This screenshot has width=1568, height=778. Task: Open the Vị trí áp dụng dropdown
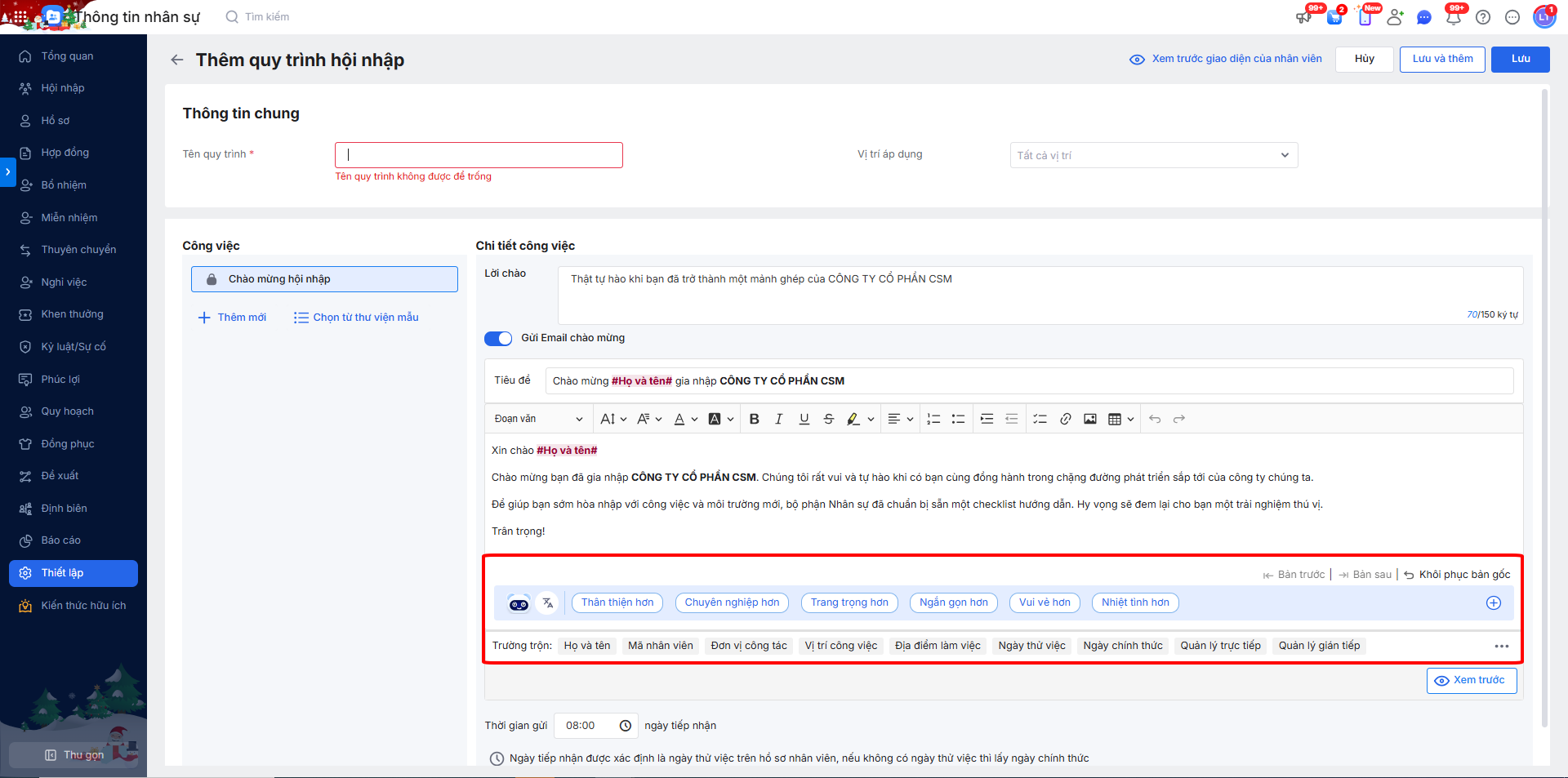[x=1153, y=155]
